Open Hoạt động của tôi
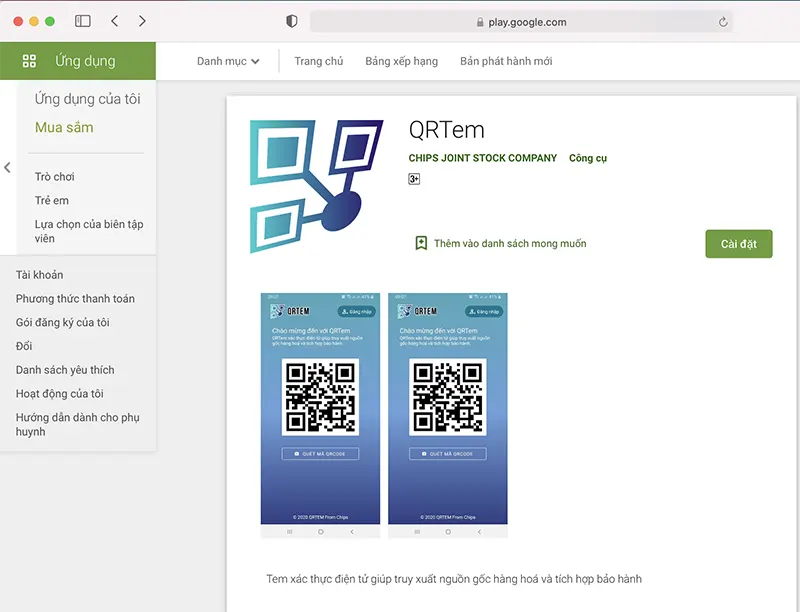Screen dimensions: 800x612 pos(59,393)
